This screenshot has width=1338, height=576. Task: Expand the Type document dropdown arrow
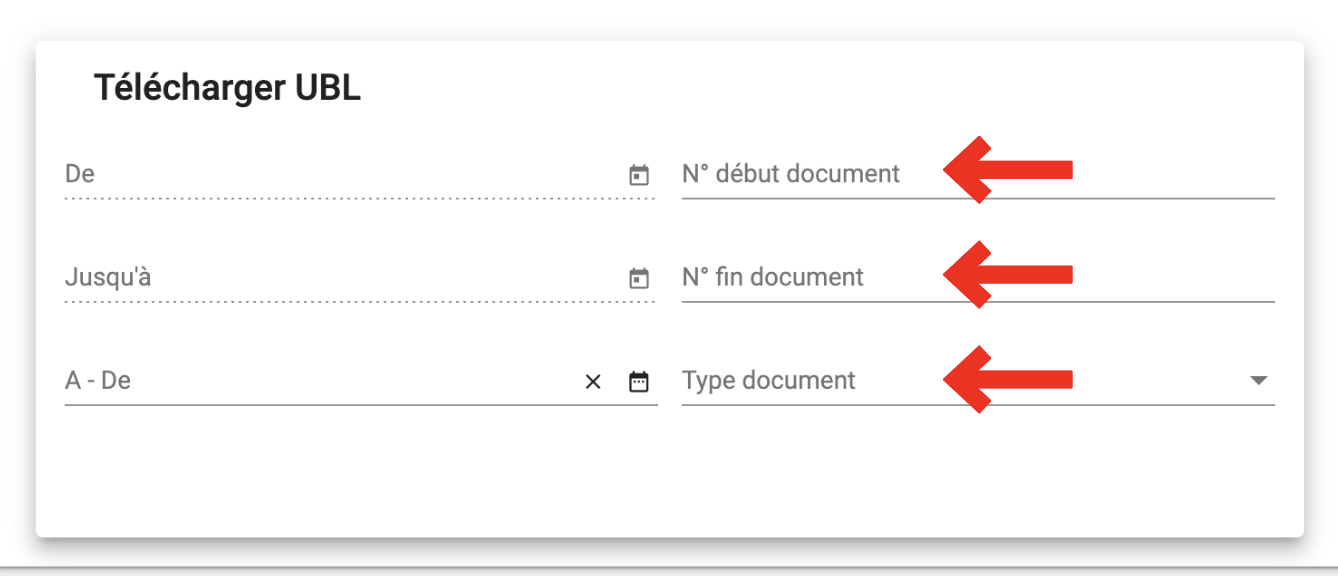coord(1258,381)
